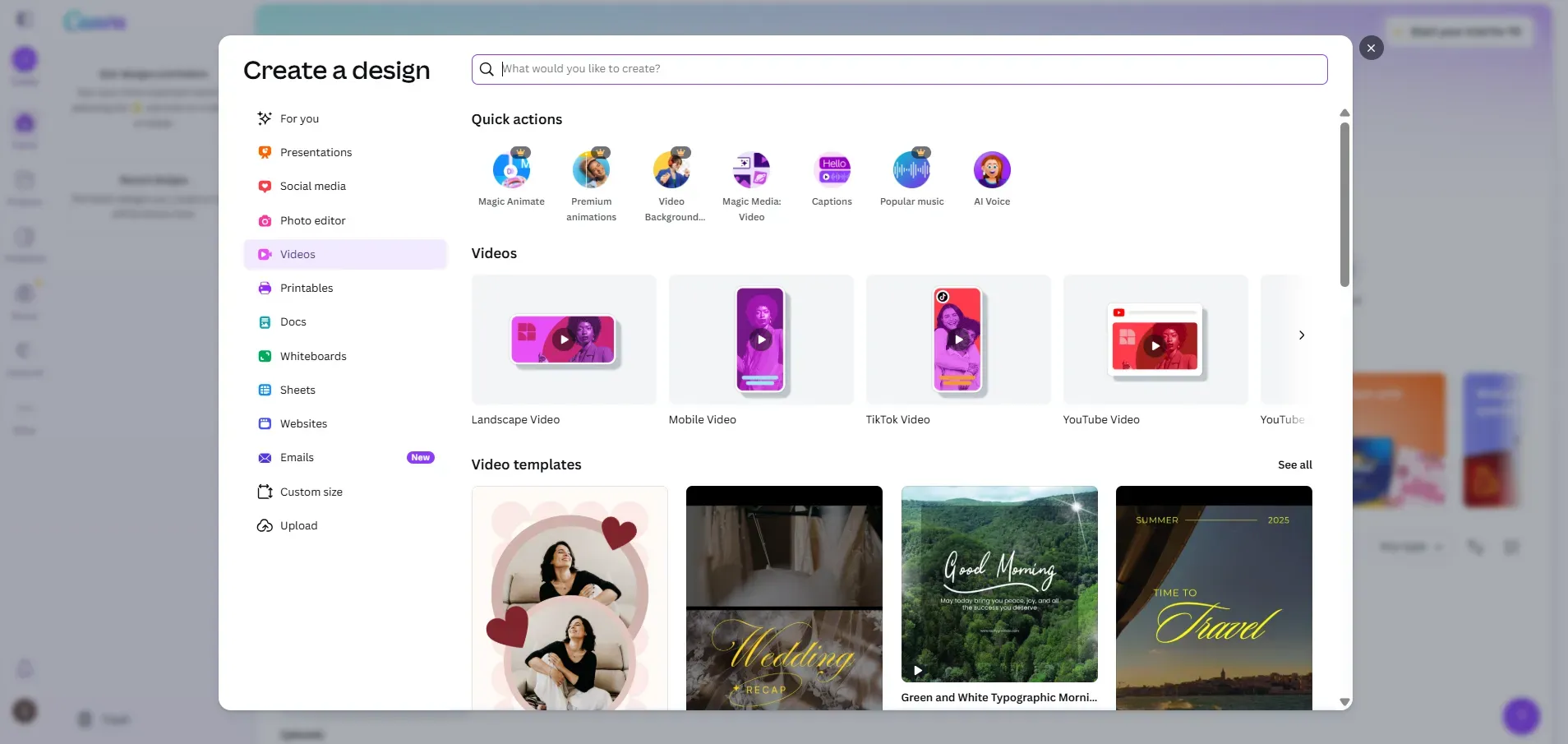
Task: Open the Magic Animate quick action
Action: coord(510,177)
